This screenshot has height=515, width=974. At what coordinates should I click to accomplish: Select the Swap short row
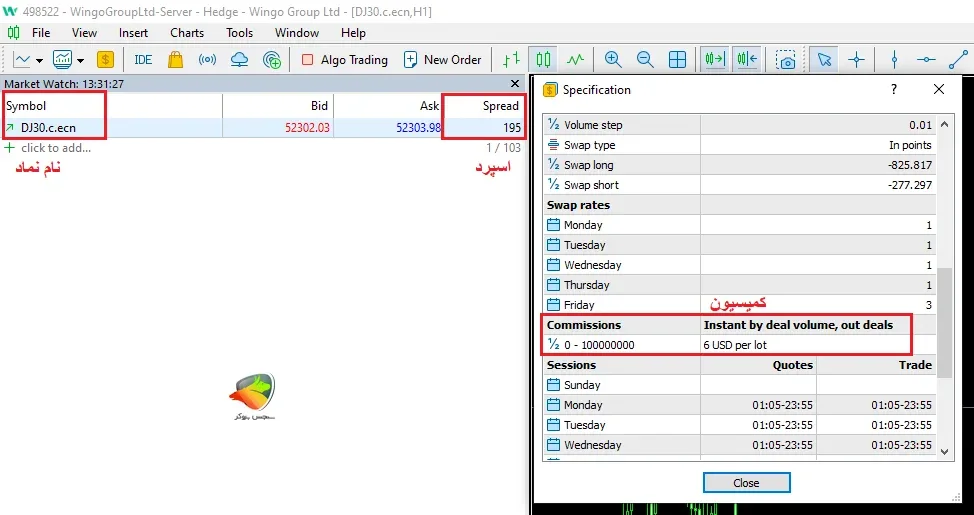[739, 185]
